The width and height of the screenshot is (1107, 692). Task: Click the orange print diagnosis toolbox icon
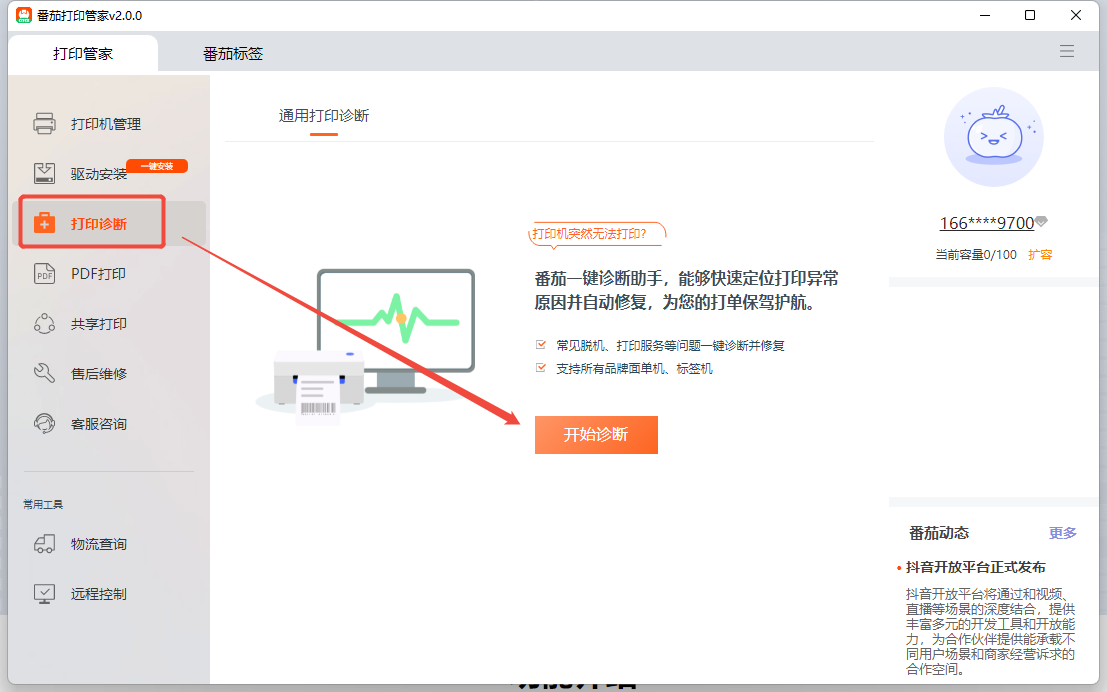click(44, 223)
